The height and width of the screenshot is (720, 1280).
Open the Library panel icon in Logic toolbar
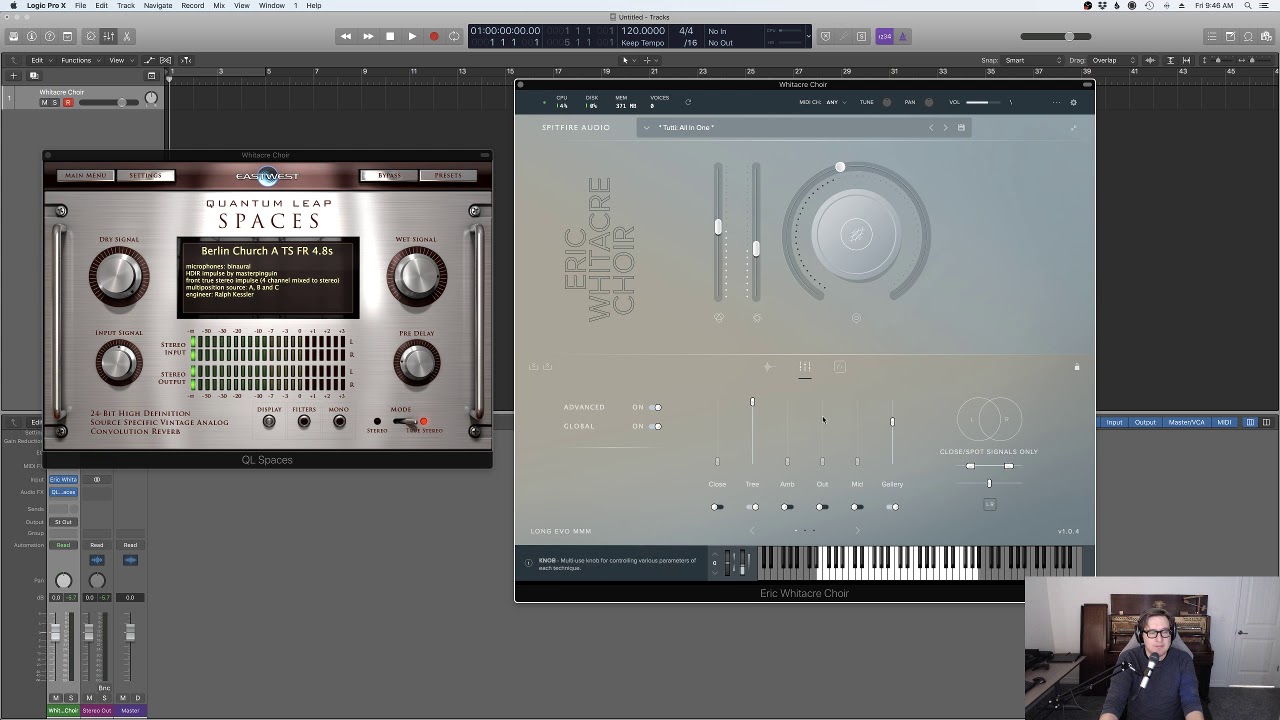coord(13,37)
